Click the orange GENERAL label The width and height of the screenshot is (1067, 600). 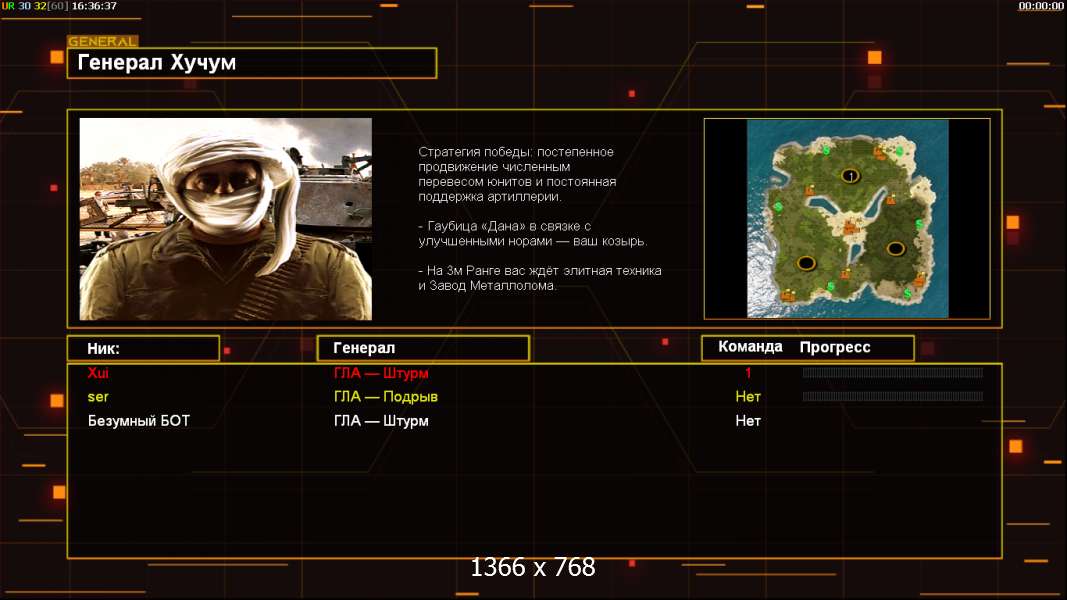[x=102, y=41]
